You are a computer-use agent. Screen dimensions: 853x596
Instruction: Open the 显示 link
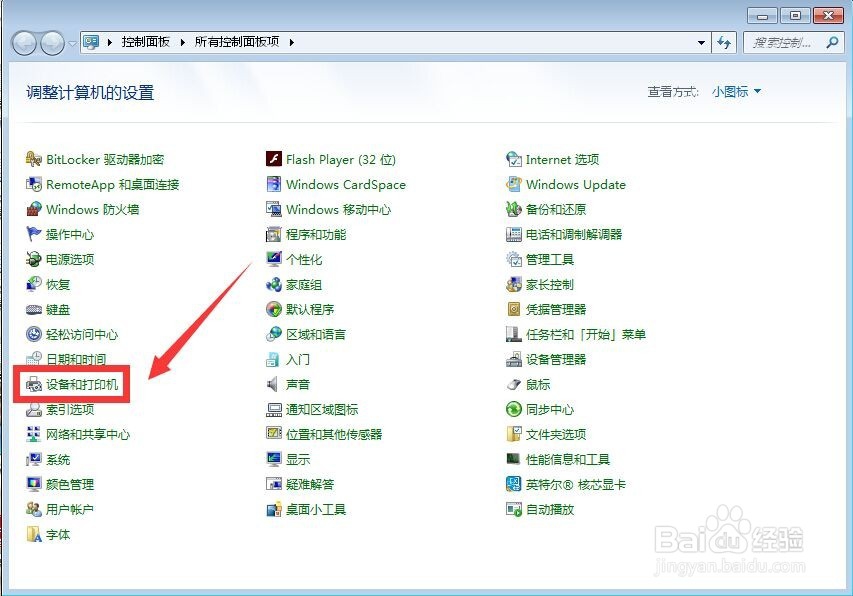(298, 460)
